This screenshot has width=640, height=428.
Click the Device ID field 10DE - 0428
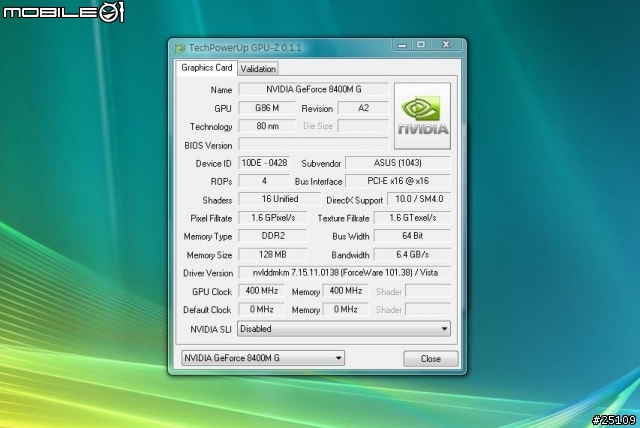click(x=264, y=163)
